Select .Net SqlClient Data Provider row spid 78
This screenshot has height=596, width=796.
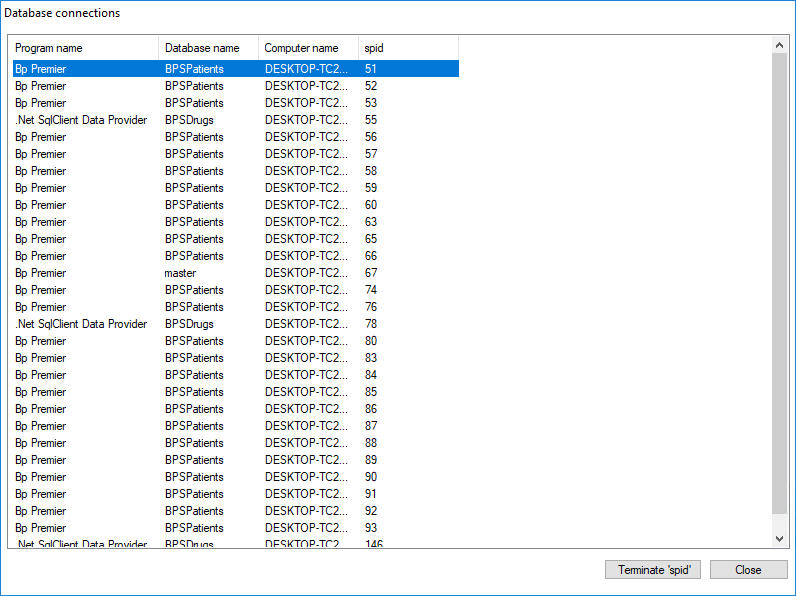[x=236, y=324]
